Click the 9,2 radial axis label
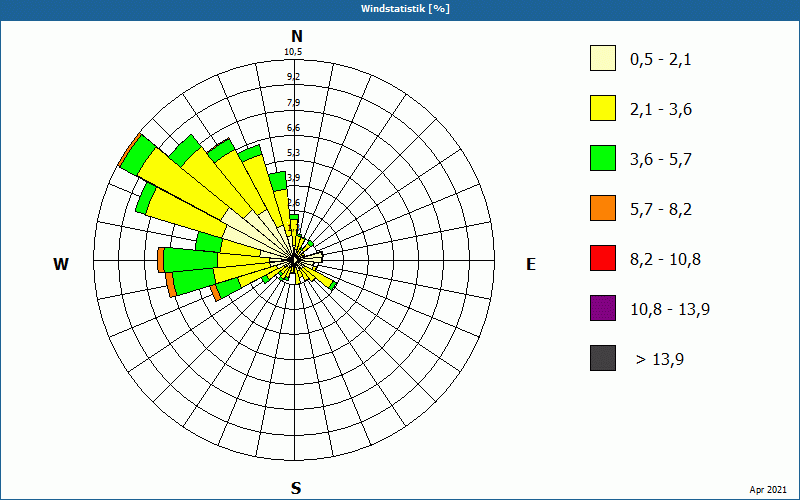800x500 pixels. [293, 77]
